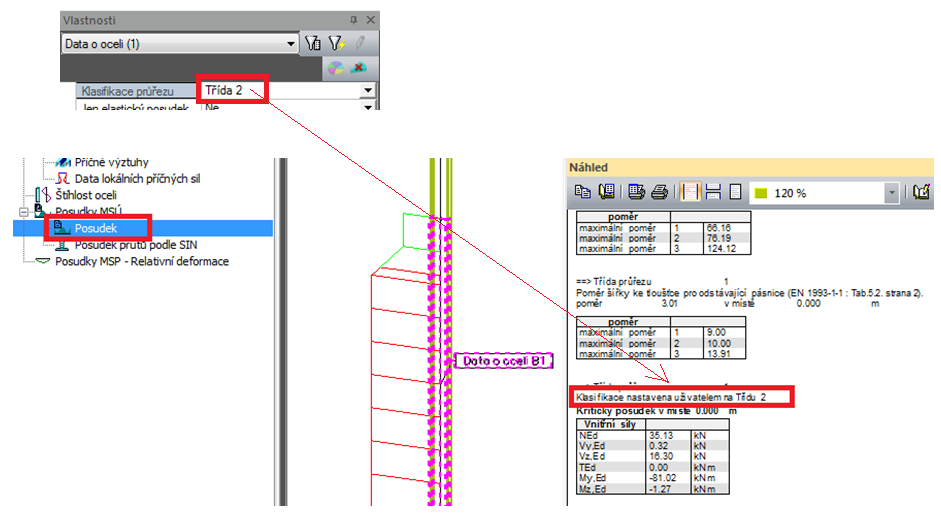
Task: Click the greyed-out pencil edit icon
Action: pyautogui.click(x=360, y=43)
